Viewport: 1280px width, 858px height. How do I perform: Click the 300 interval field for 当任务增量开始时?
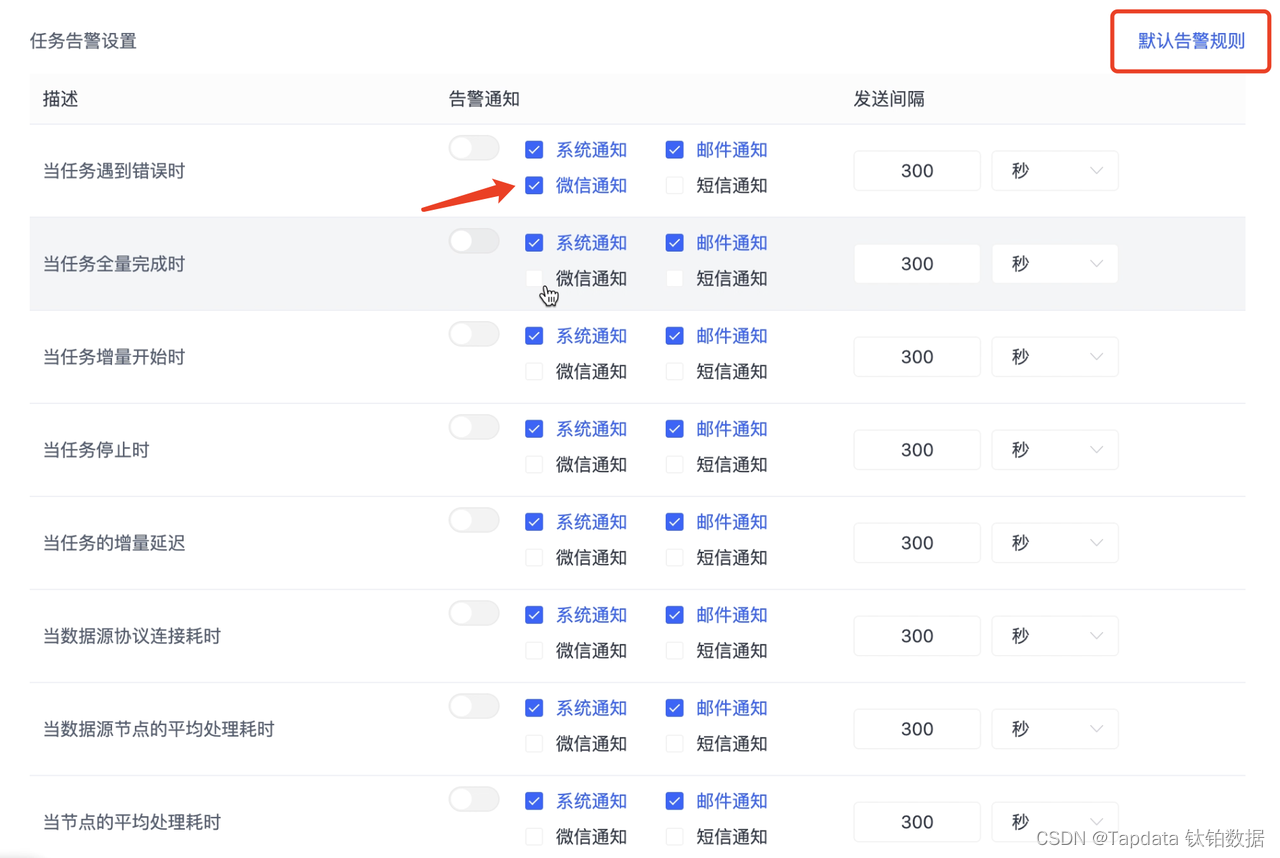pos(917,357)
